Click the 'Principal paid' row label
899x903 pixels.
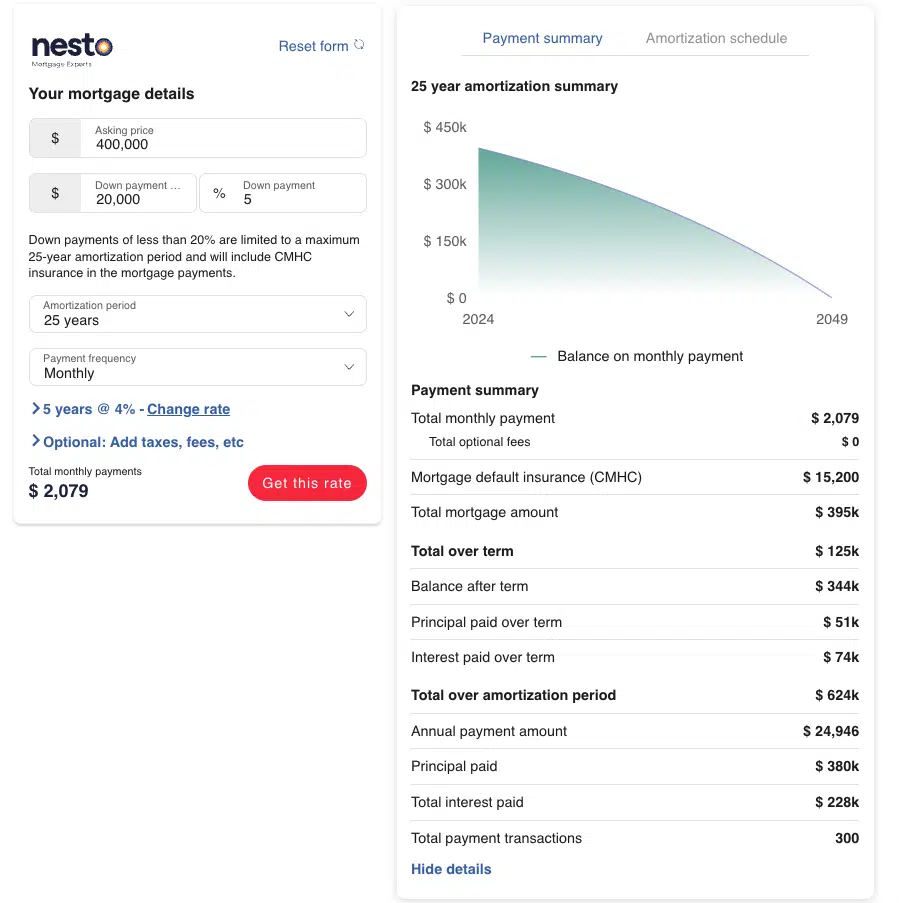coord(454,767)
